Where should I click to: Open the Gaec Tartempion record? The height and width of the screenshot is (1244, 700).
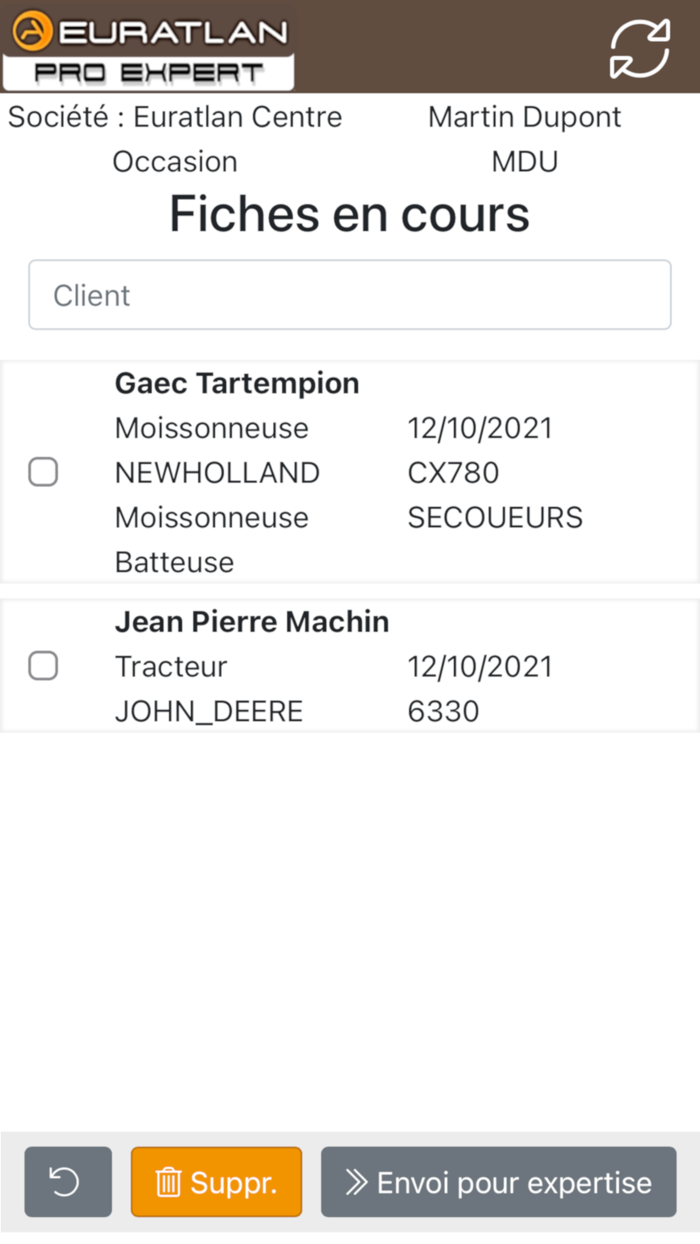click(237, 384)
